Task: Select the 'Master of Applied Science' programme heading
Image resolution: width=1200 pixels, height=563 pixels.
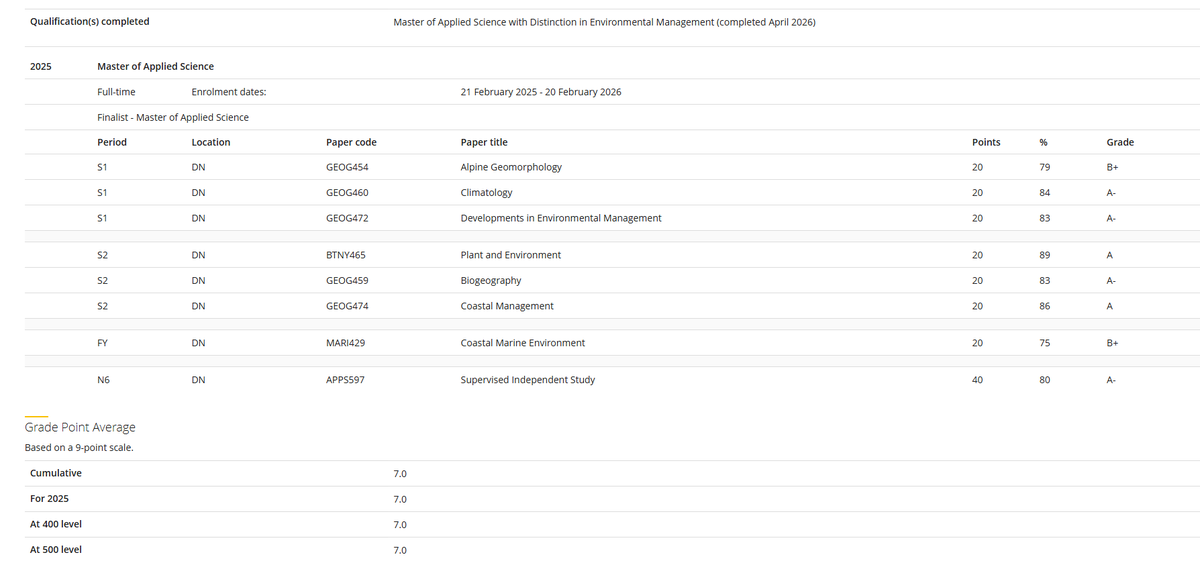Action: pos(155,67)
